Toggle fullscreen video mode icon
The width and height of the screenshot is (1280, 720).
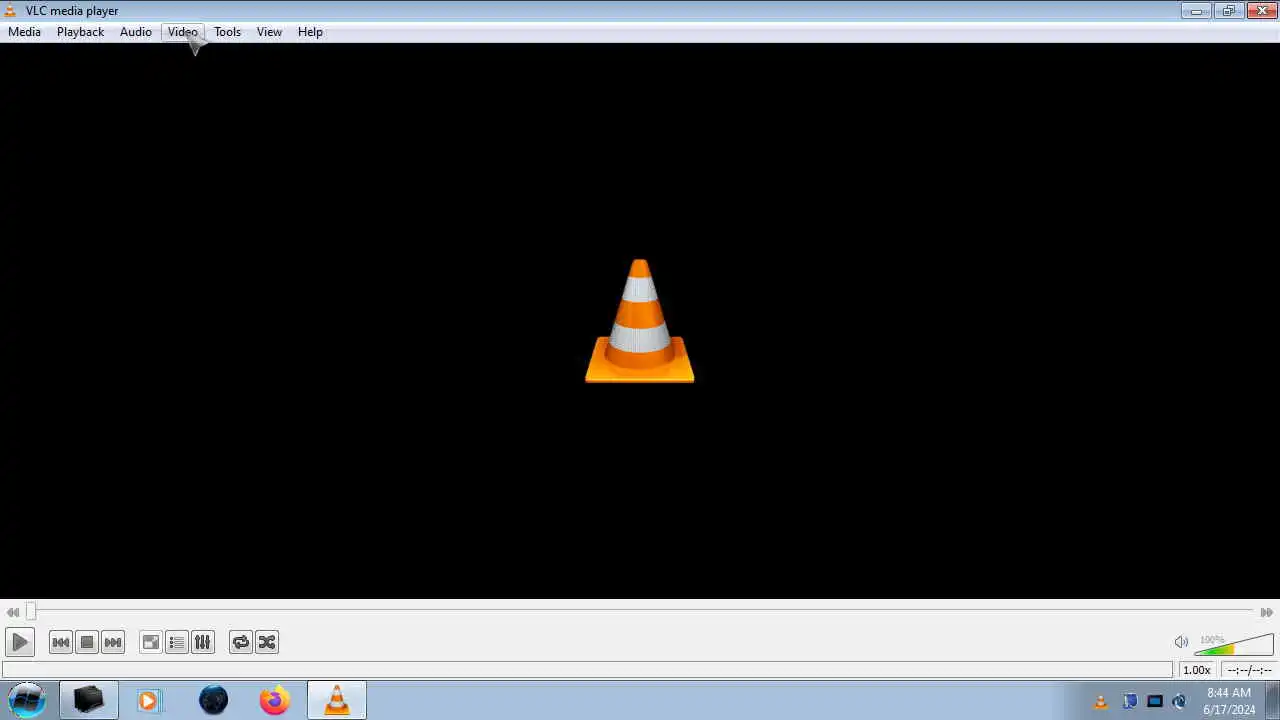[150, 642]
